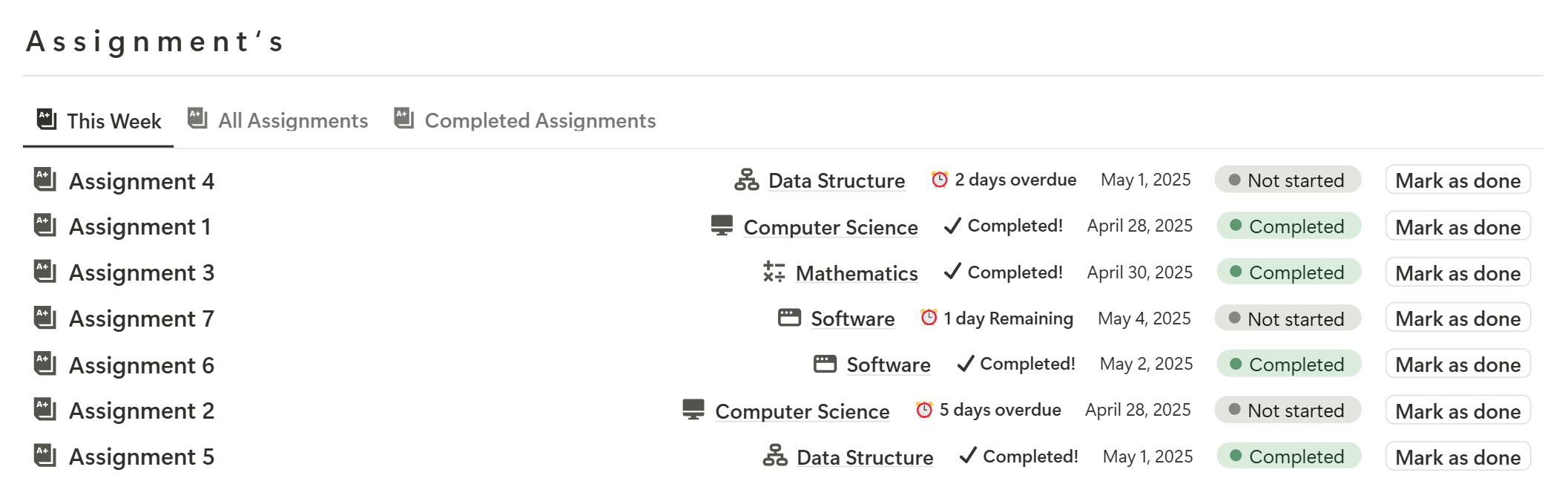Click the alarm clock icon beside 5 days overdue
The height and width of the screenshot is (487, 1568).
pyautogui.click(x=924, y=409)
